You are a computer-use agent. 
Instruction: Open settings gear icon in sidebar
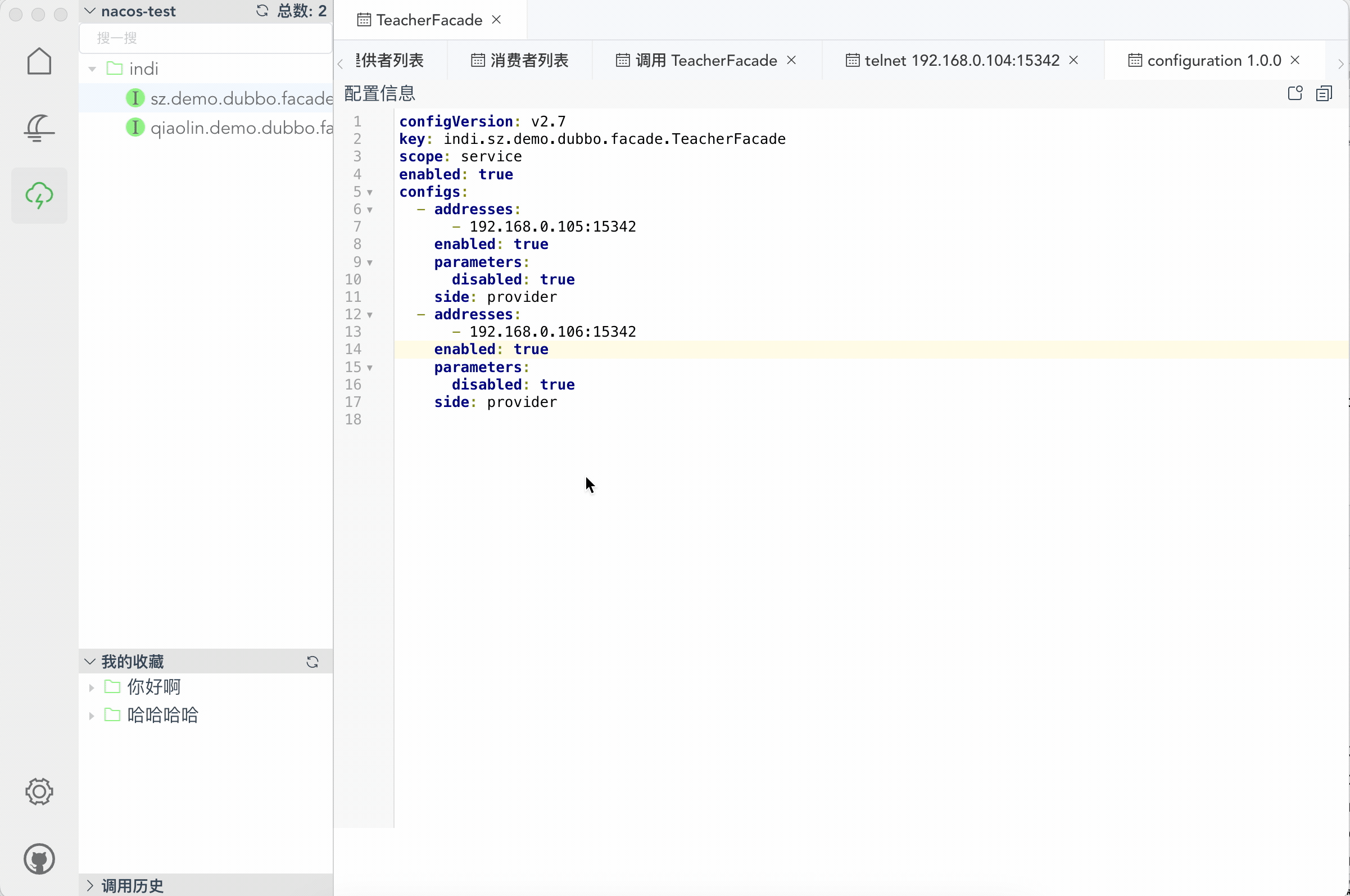point(39,791)
